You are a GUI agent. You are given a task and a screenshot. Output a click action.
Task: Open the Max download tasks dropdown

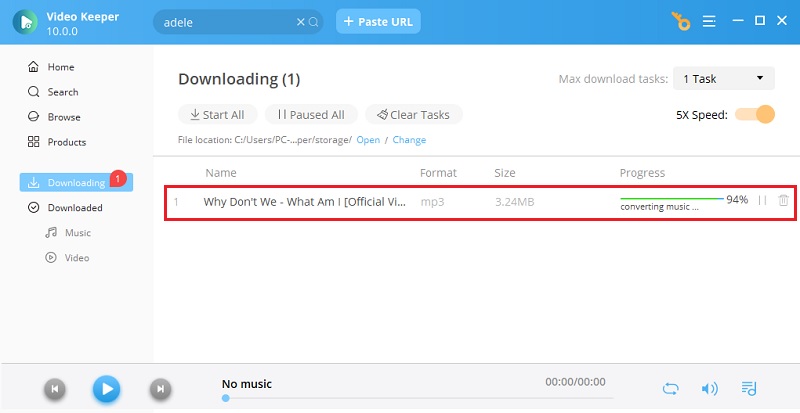(723, 79)
